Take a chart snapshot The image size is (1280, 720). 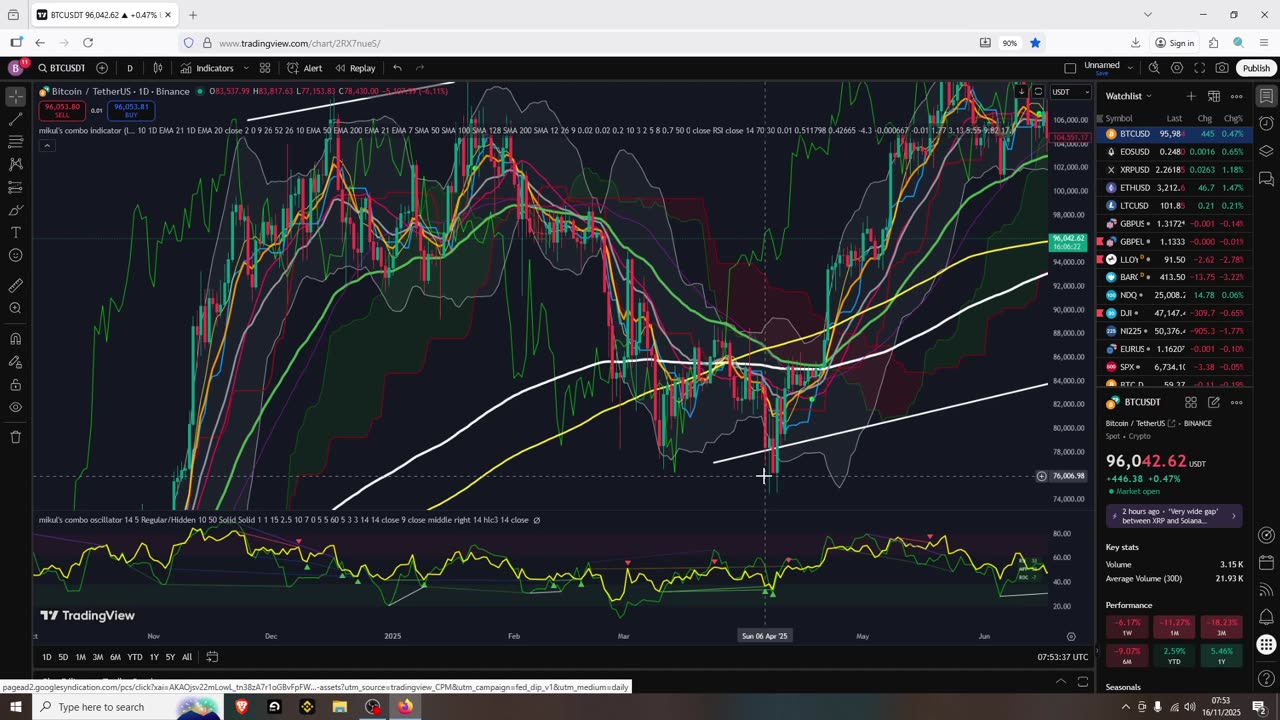pos(1222,68)
